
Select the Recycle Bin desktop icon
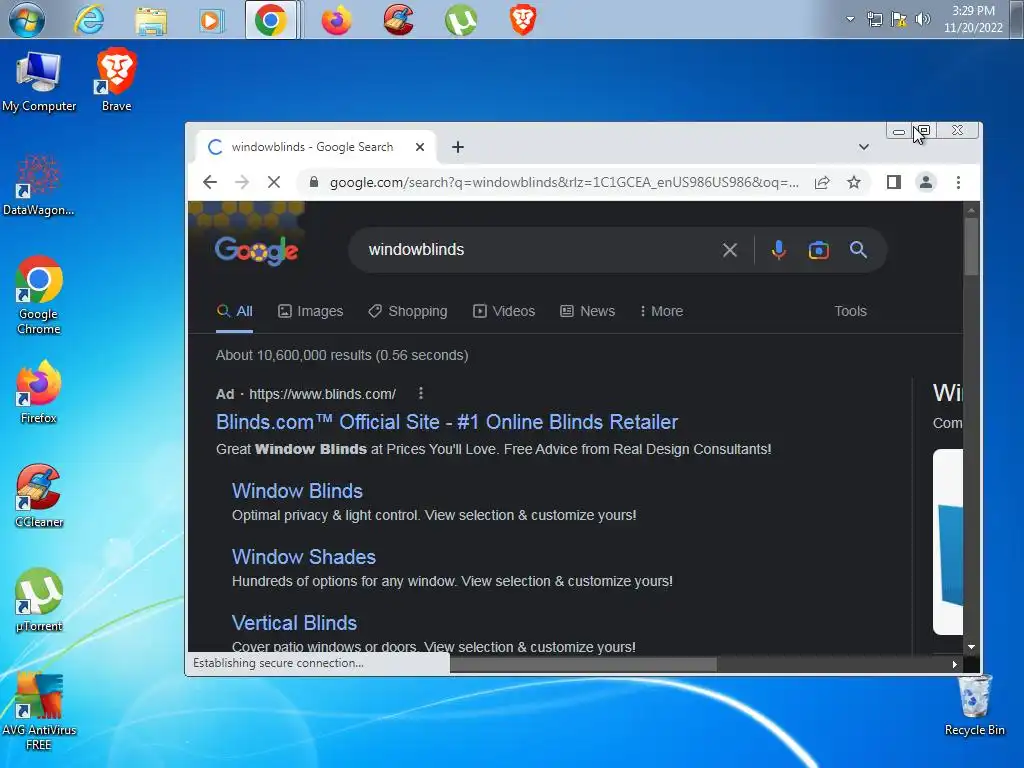tap(974, 706)
